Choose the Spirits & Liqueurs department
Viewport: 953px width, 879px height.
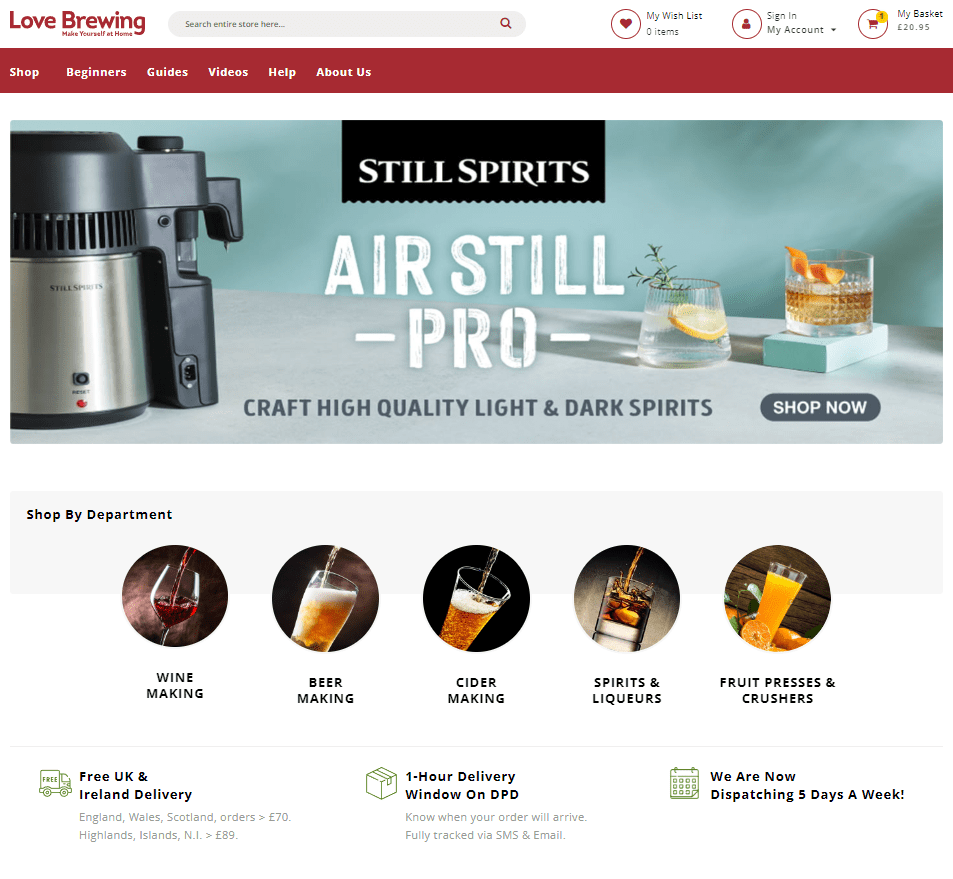[x=627, y=690]
